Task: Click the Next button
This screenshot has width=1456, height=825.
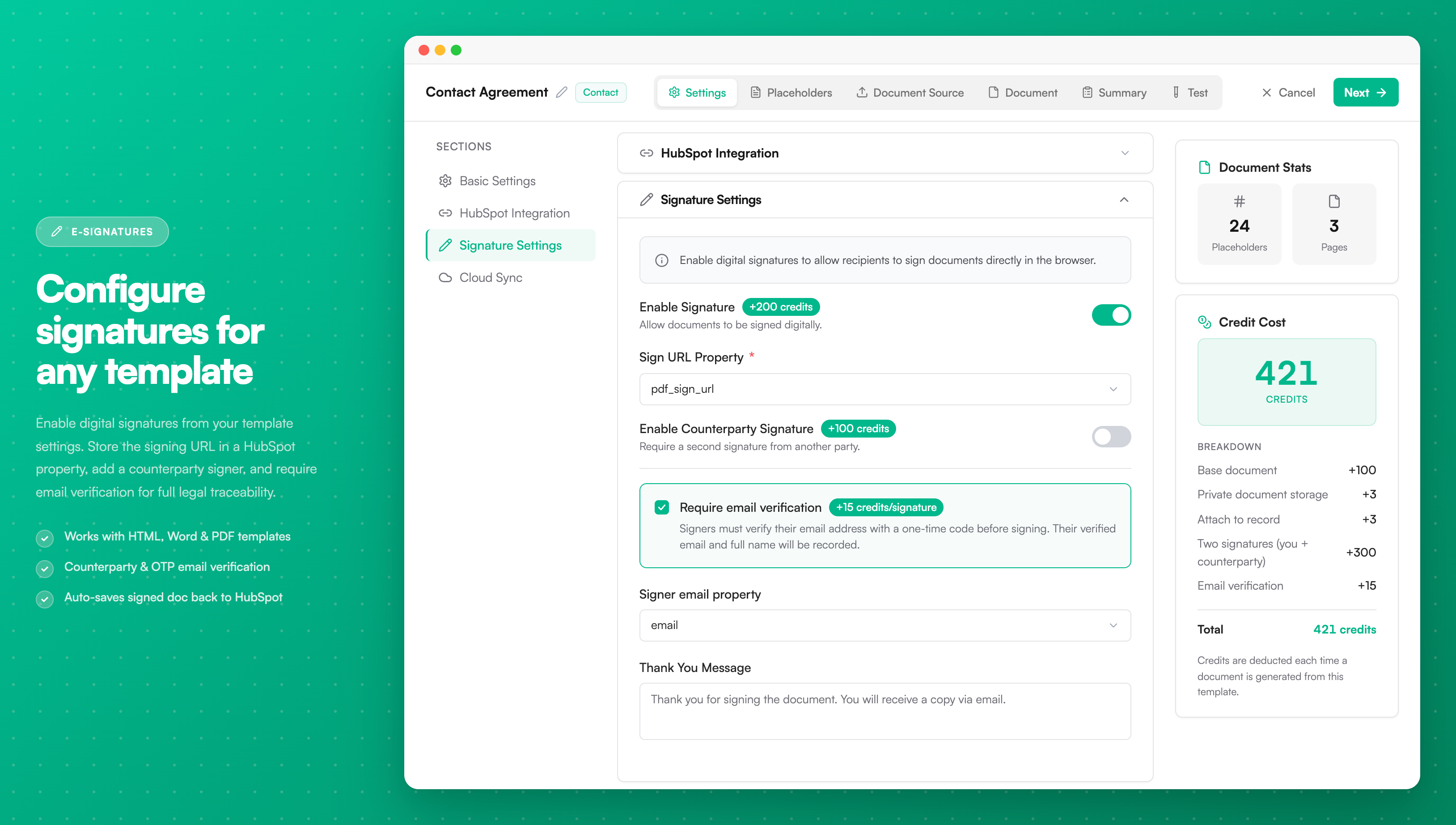Action: point(1365,92)
